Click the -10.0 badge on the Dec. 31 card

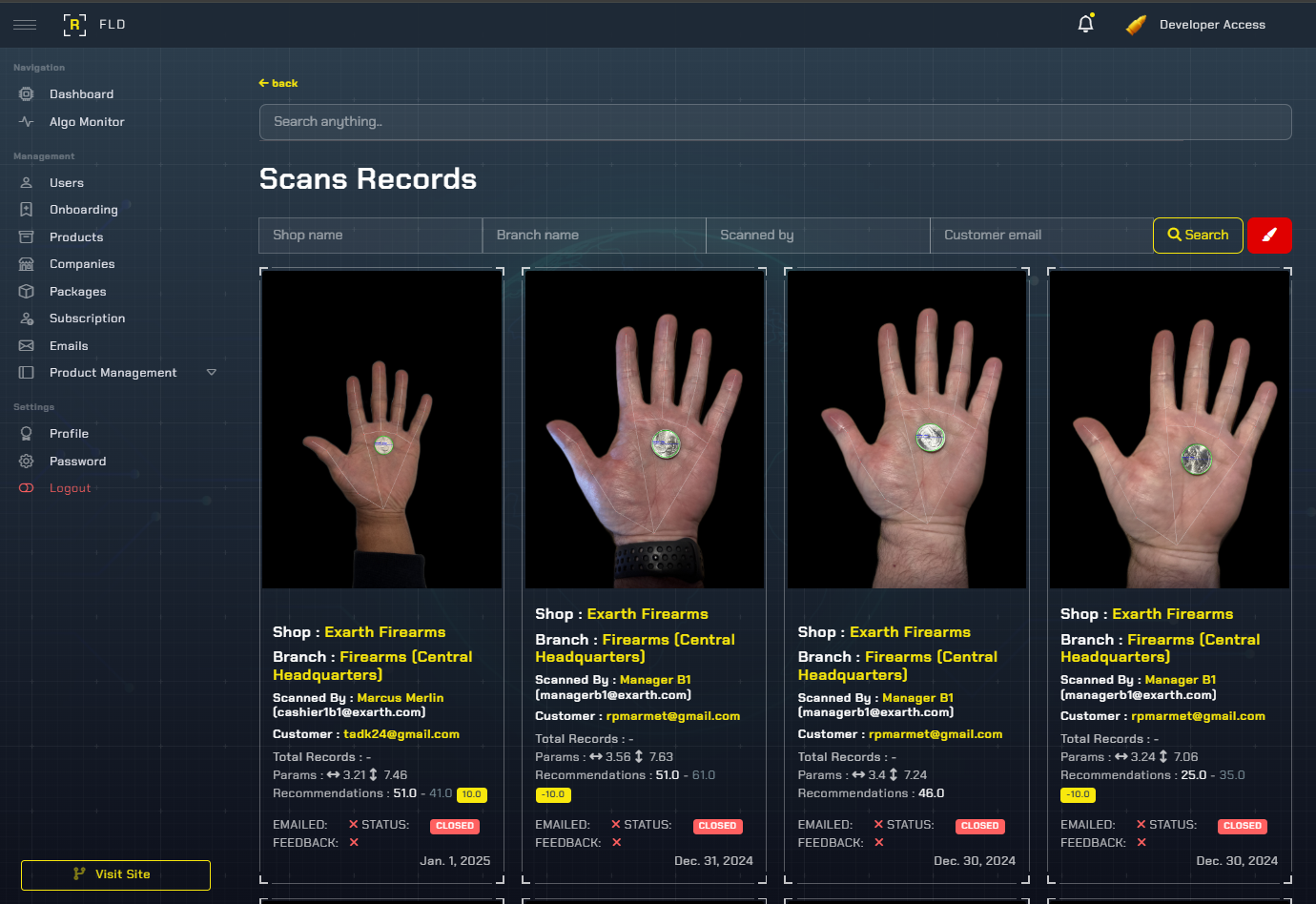pyautogui.click(x=553, y=794)
